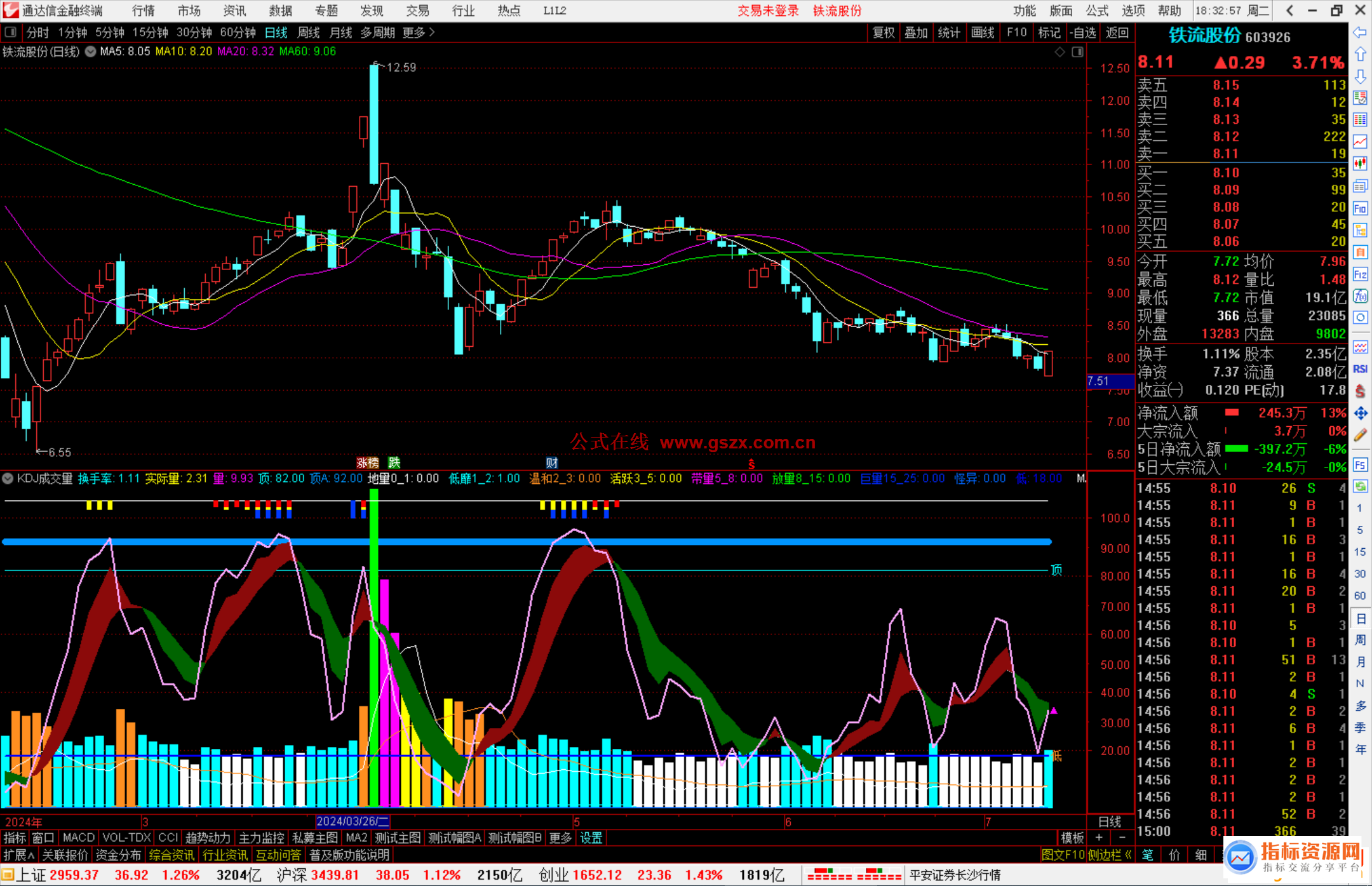Click the 图文F10 button
The height and width of the screenshot is (886, 1372).
[1063, 855]
